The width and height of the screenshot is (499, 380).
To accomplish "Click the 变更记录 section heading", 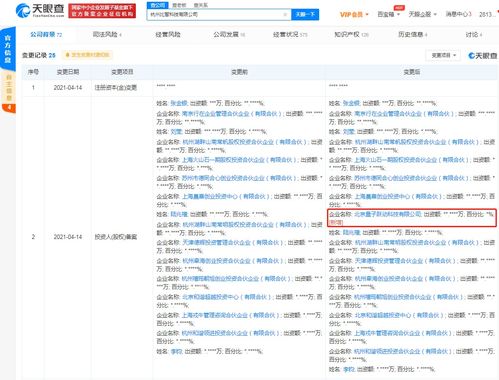I will [39, 55].
